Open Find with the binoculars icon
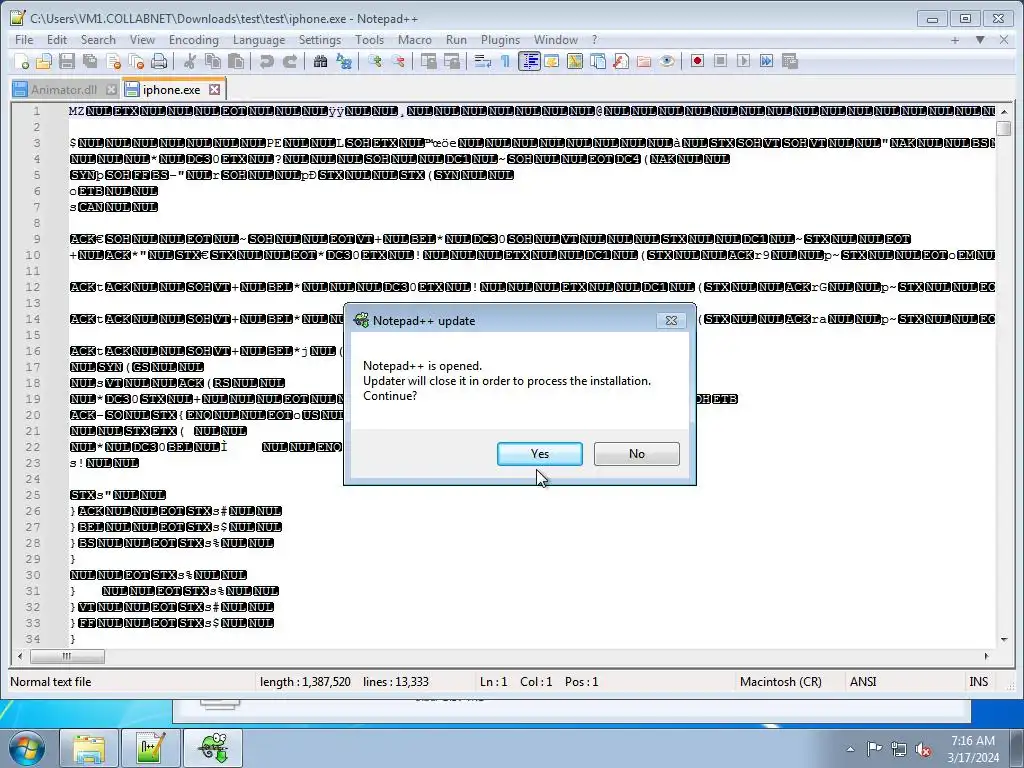The height and width of the screenshot is (768, 1024). [320, 61]
